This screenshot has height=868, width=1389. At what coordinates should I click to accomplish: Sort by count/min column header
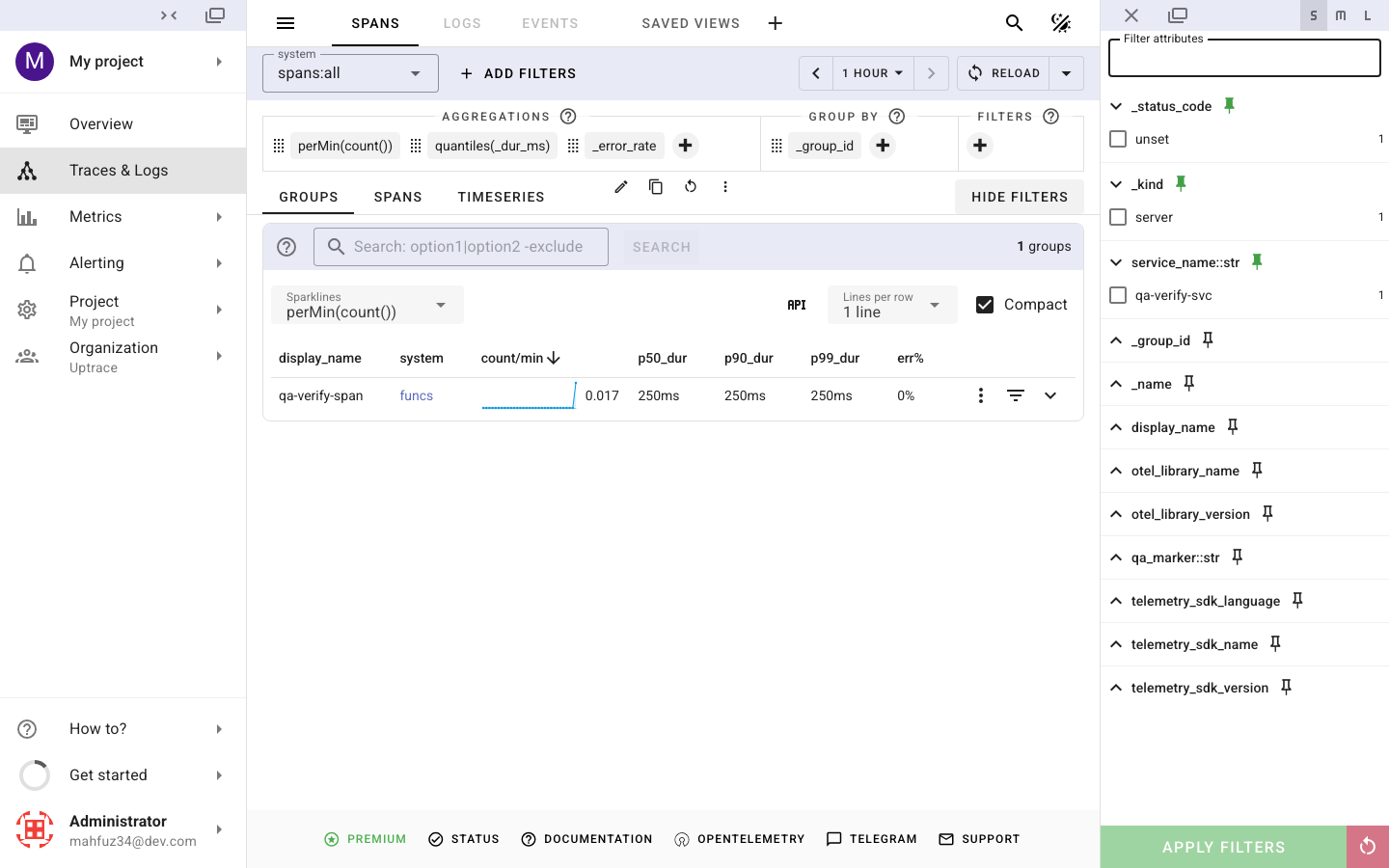coord(521,358)
